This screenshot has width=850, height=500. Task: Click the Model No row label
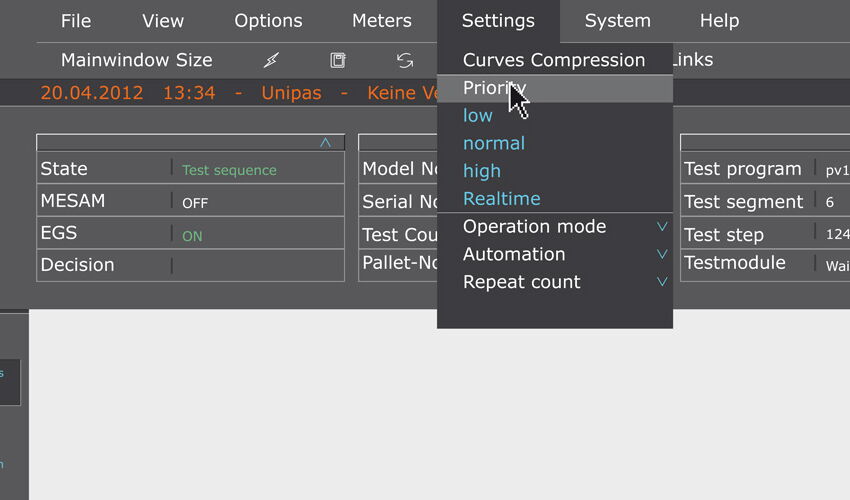point(400,169)
